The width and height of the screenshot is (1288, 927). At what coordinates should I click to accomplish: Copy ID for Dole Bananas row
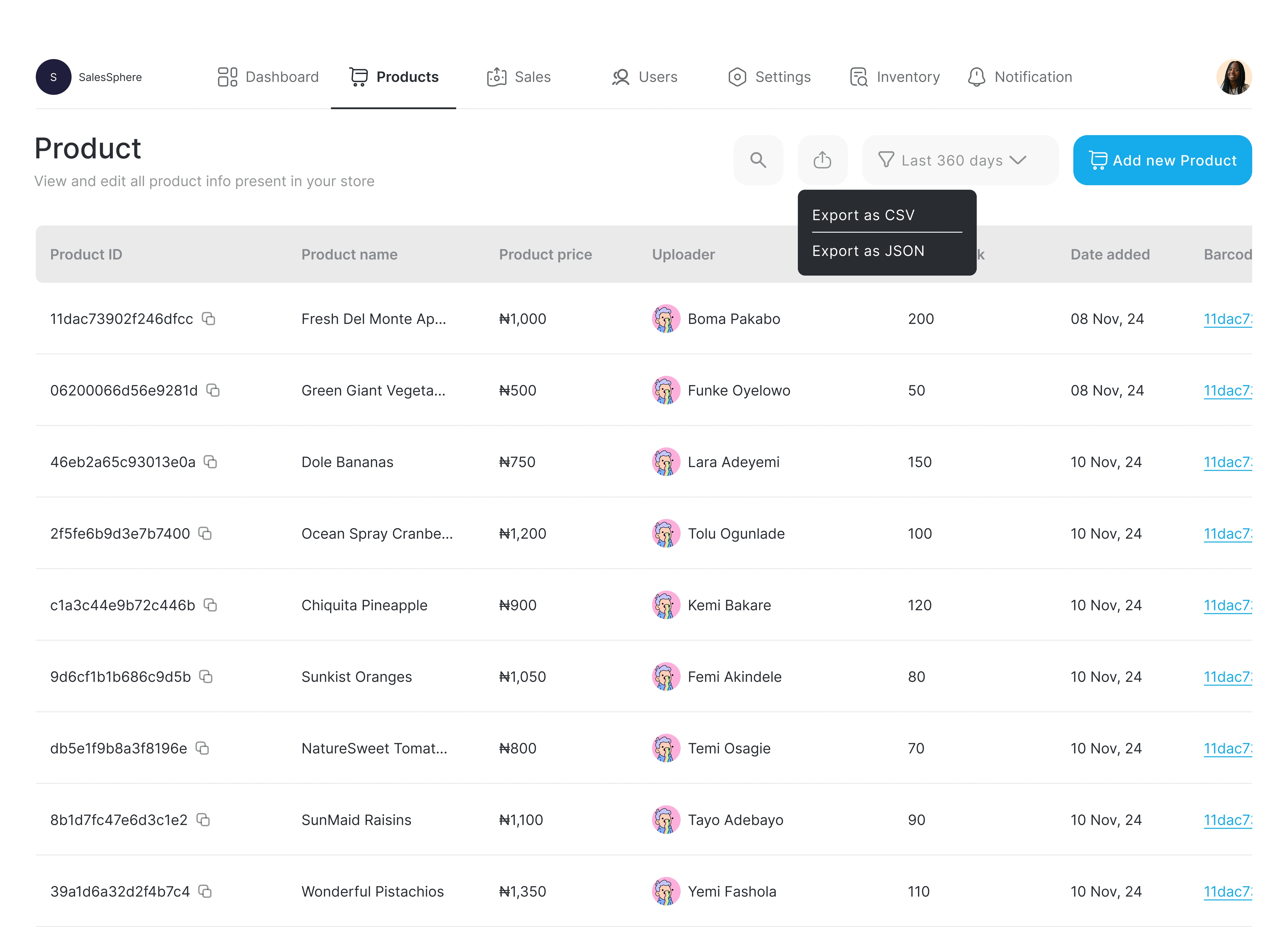click(211, 462)
